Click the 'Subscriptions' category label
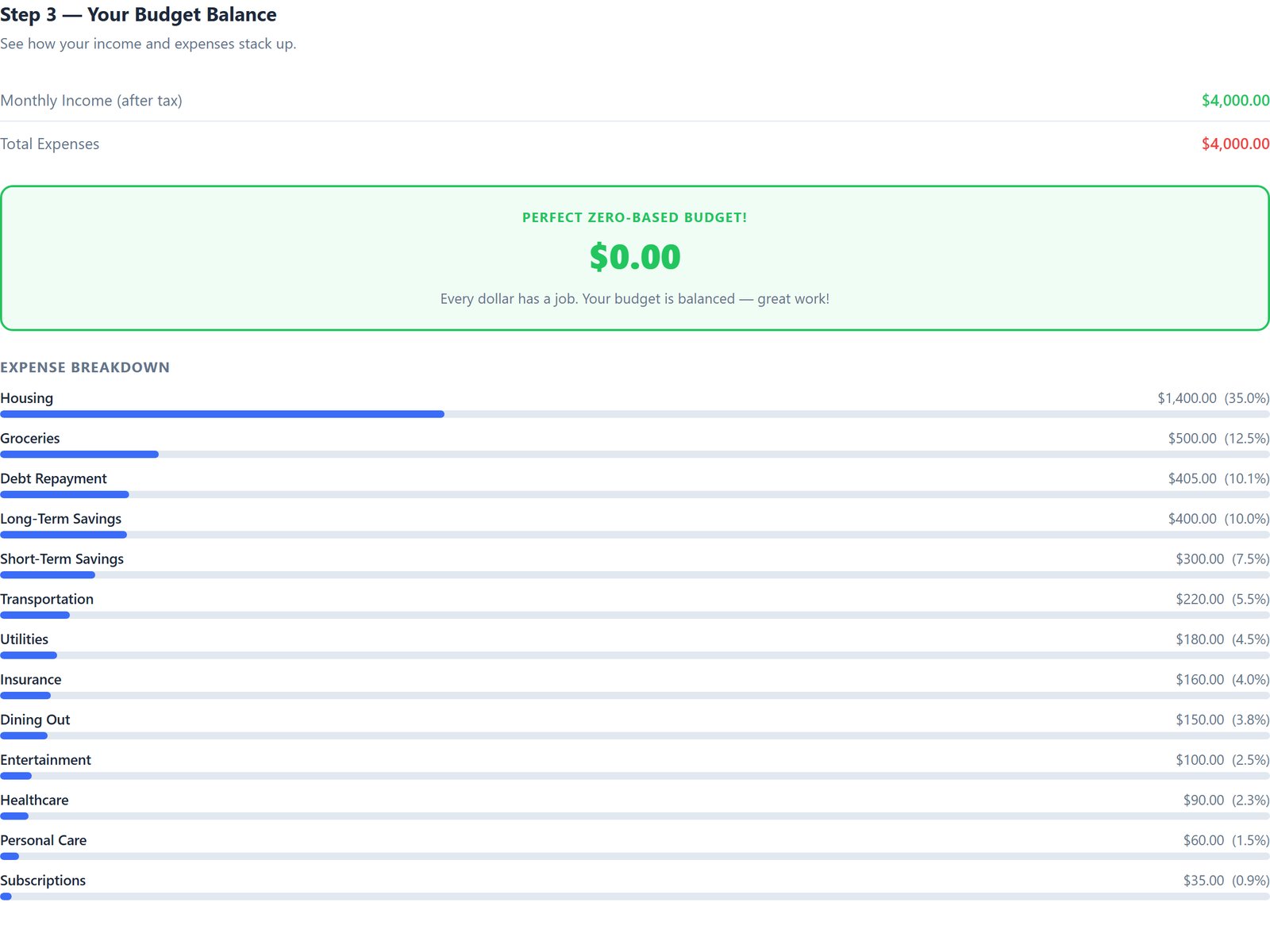The image size is (1270, 952). (x=43, y=881)
